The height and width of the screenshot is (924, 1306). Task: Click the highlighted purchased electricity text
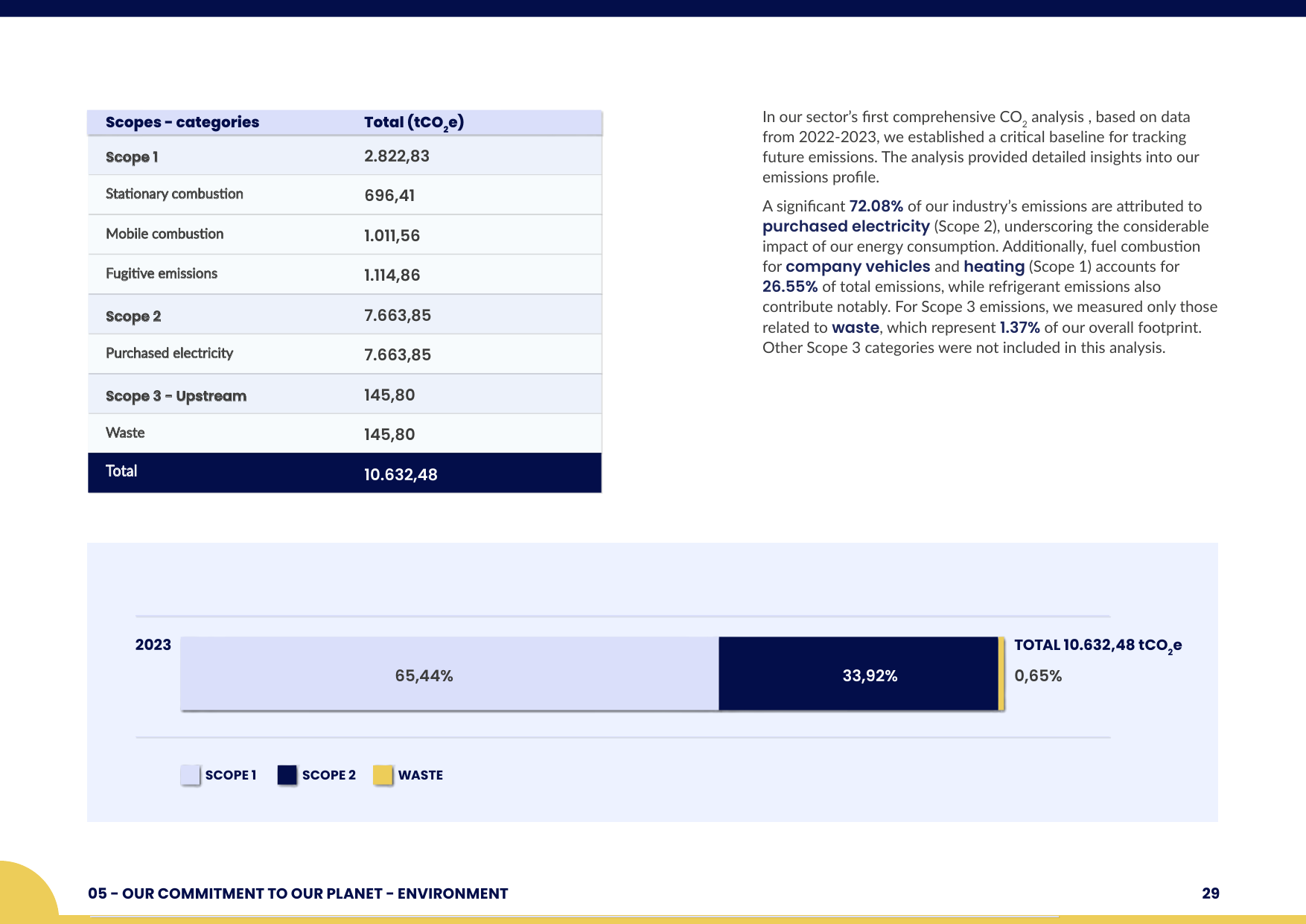[846, 226]
